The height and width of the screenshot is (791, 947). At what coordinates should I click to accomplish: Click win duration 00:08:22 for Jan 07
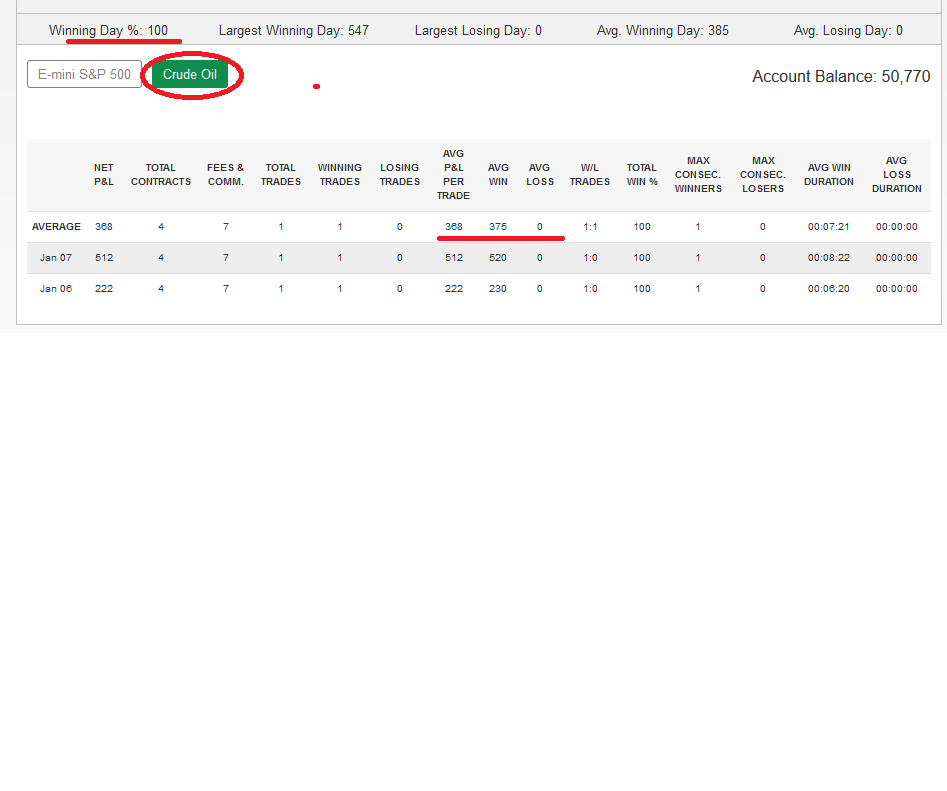tap(829, 257)
